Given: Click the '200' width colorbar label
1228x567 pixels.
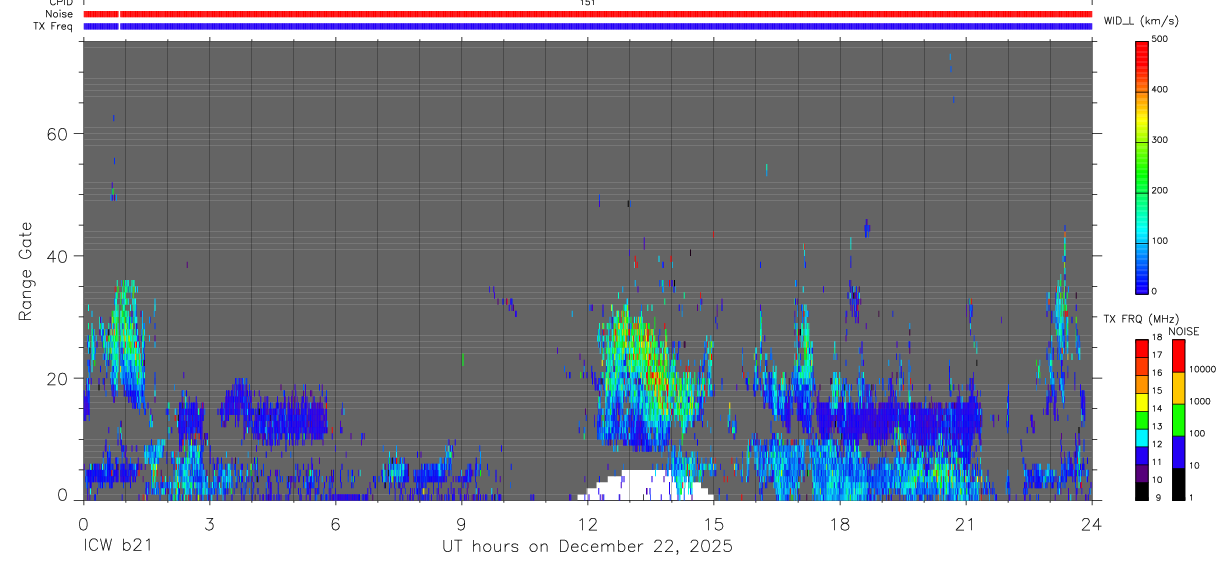Looking at the screenshot, I should click(x=1160, y=190).
